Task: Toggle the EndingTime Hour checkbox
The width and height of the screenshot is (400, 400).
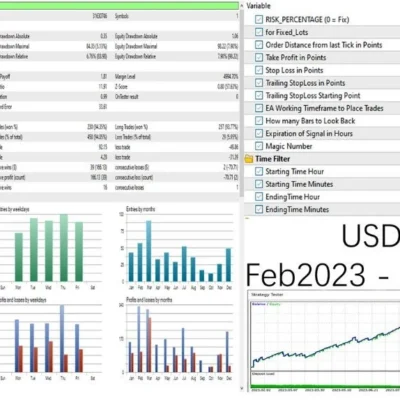Action: point(259,197)
